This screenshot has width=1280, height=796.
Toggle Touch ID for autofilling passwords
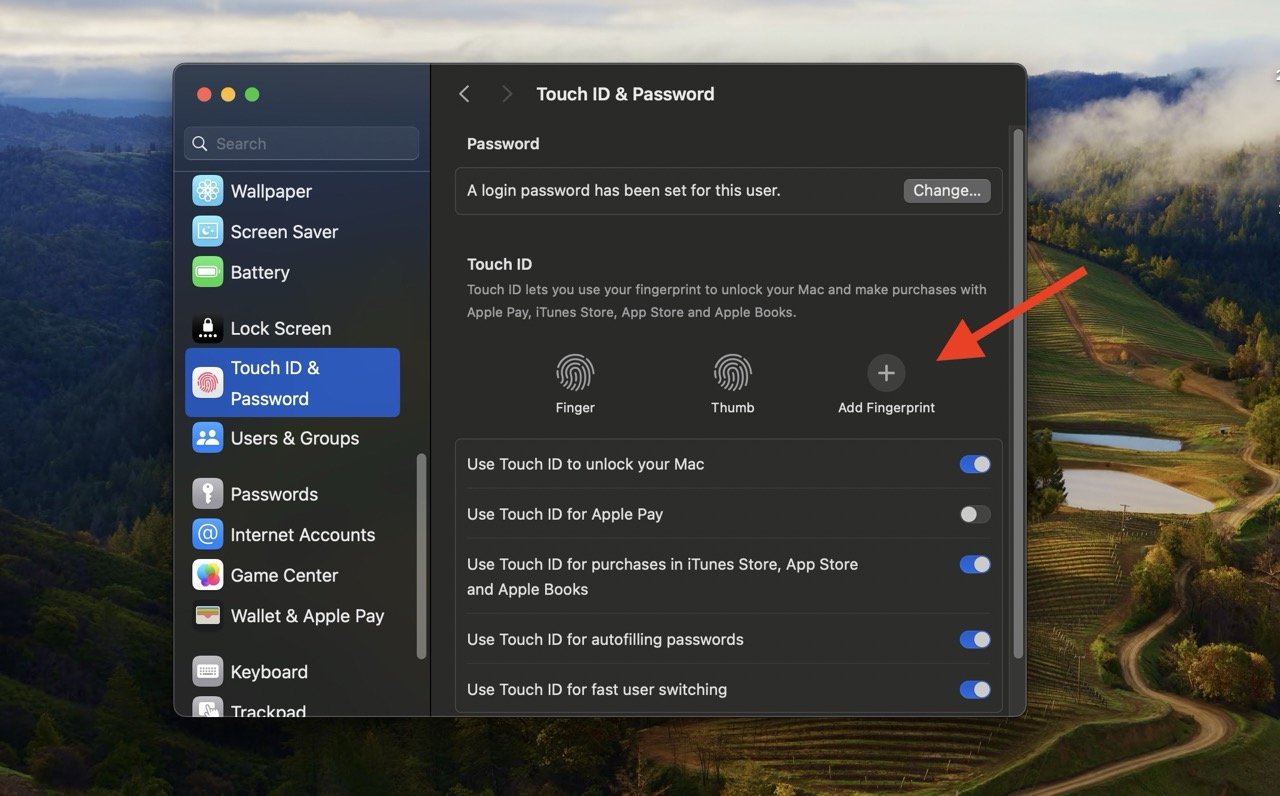[x=974, y=640]
